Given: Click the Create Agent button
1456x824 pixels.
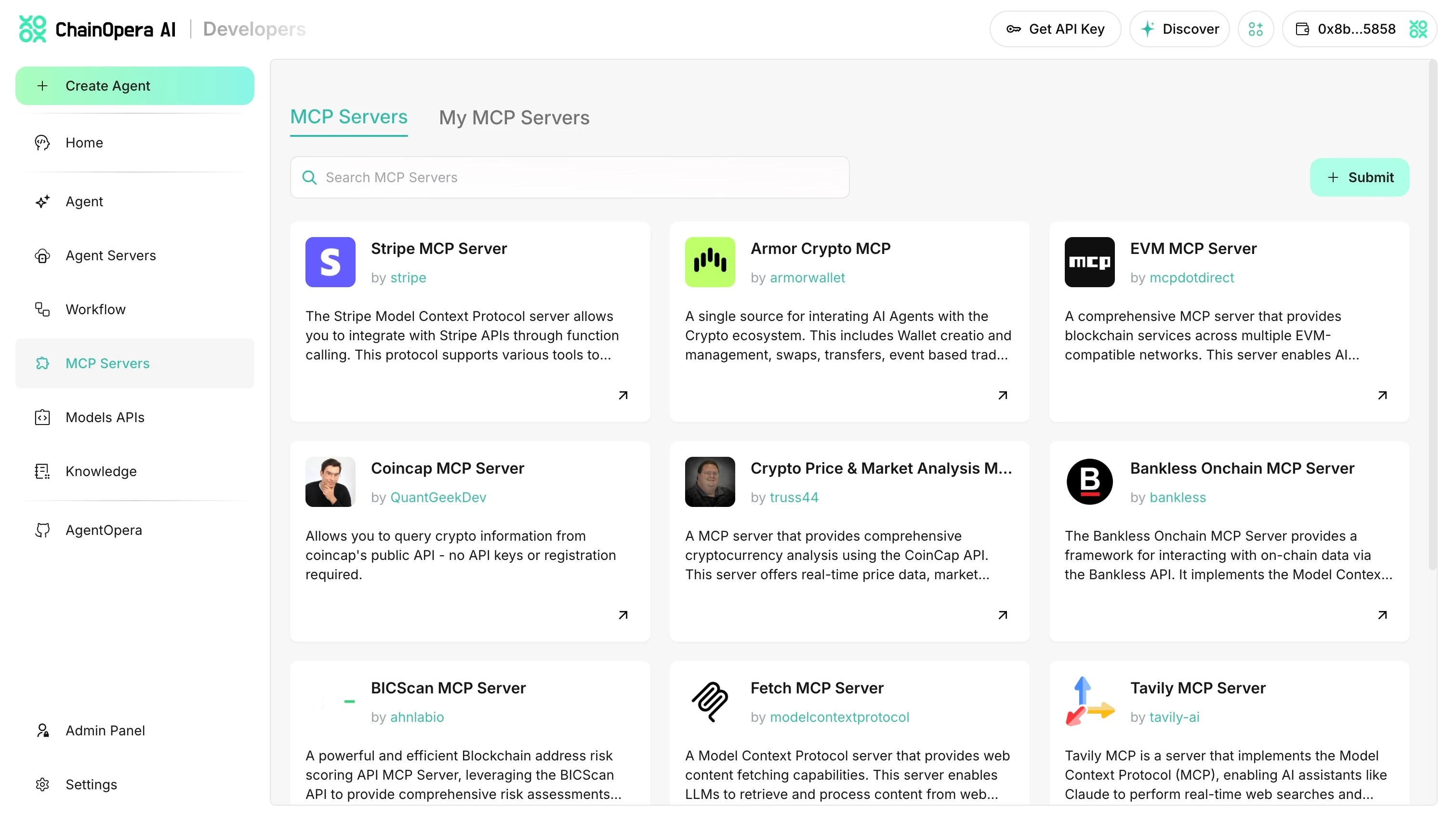Looking at the screenshot, I should coord(134,85).
